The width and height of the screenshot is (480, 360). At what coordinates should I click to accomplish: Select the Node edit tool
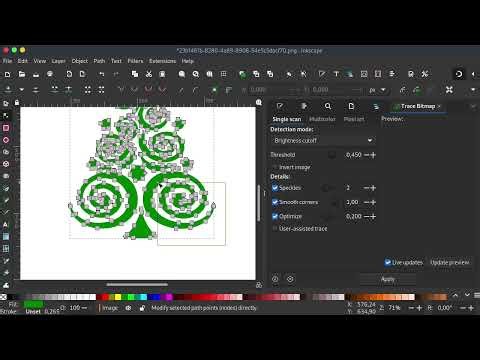click(x=6, y=116)
